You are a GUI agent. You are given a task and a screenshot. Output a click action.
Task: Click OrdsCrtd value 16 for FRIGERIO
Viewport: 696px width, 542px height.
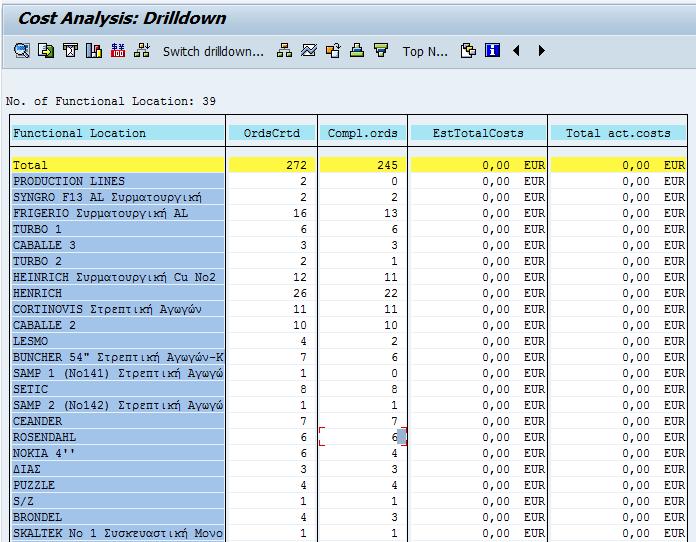[x=300, y=213]
